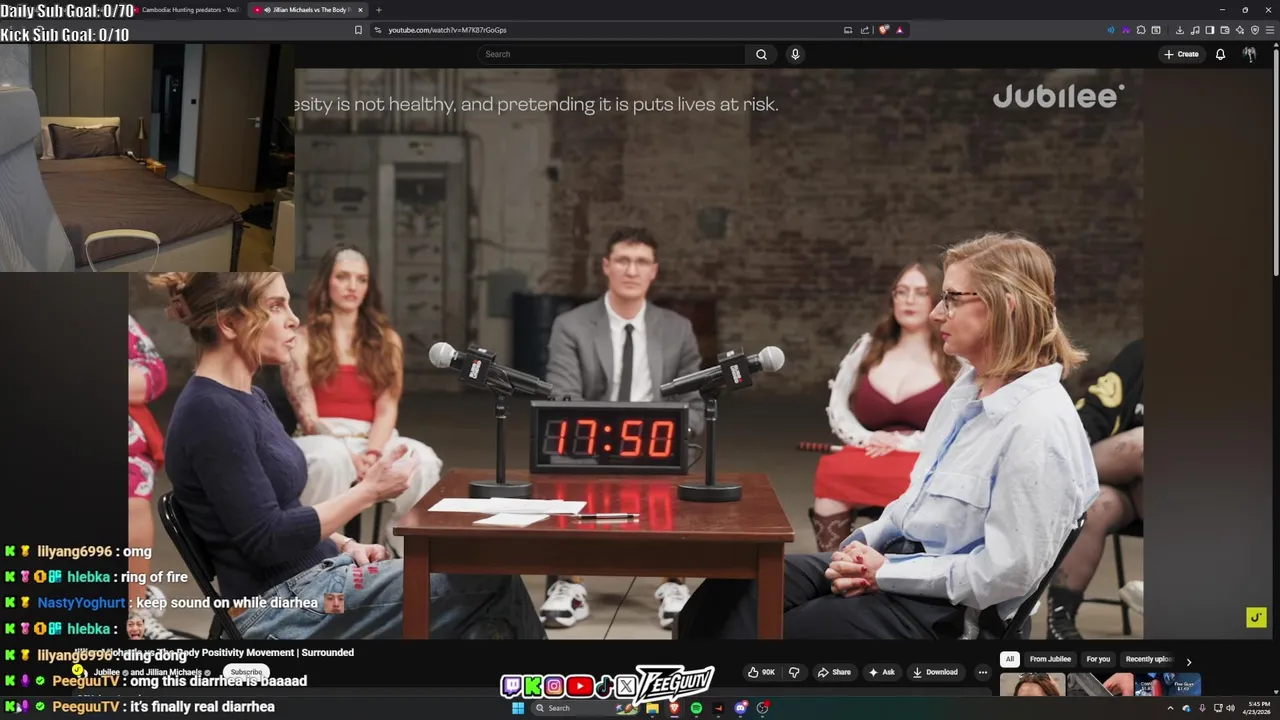This screenshot has height=720, width=1280.
Task: Click the Download button under the video
Action: pyautogui.click(x=935, y=672)
